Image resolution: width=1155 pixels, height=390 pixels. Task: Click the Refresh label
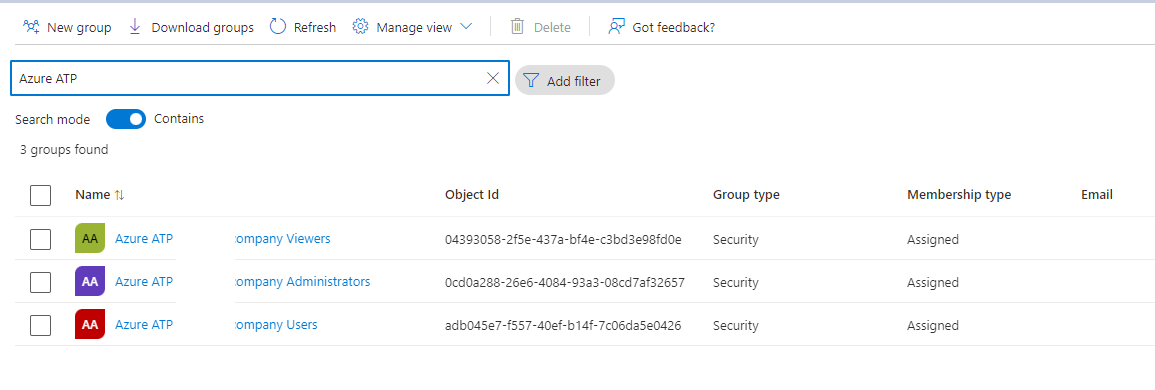point(315,27)
